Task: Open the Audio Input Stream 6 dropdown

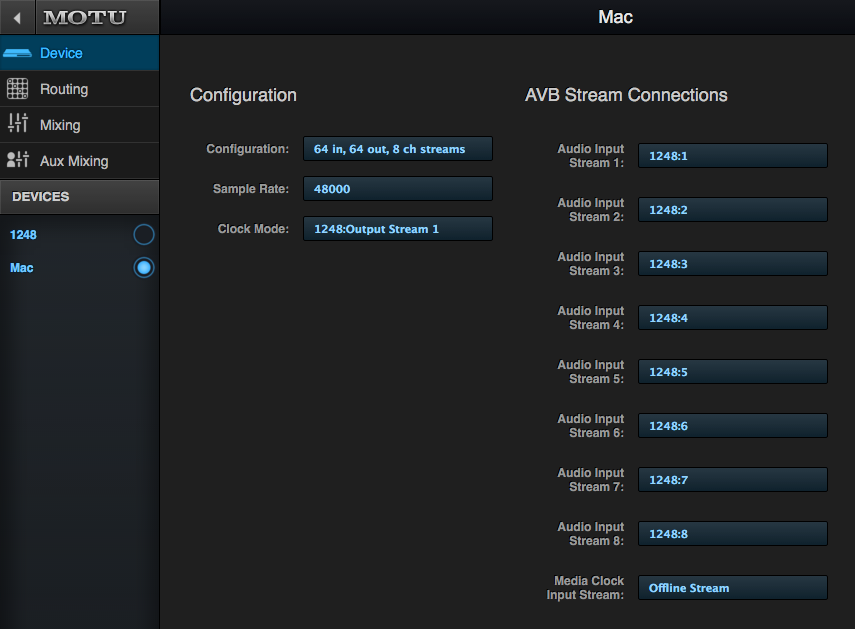Action: click(733, 426)
